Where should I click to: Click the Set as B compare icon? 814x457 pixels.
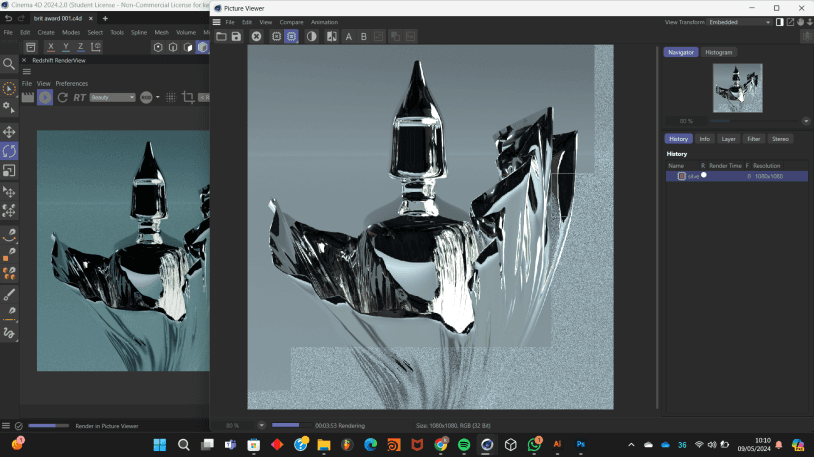tap(363, 36)
